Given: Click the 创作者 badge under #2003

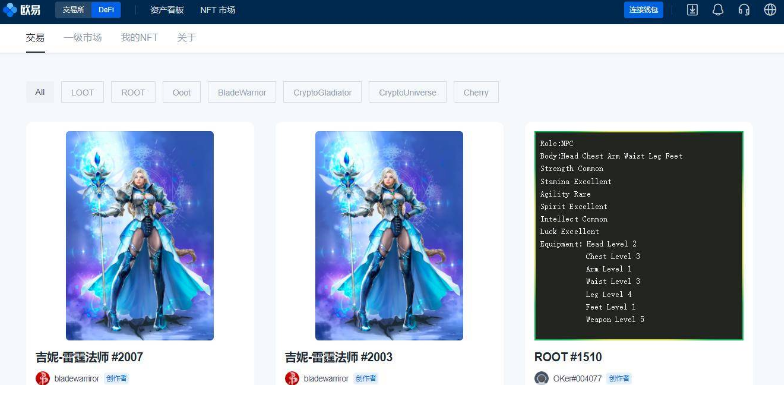Looking at the screenshot, I should pyautogui.click(x=366, y=378).
